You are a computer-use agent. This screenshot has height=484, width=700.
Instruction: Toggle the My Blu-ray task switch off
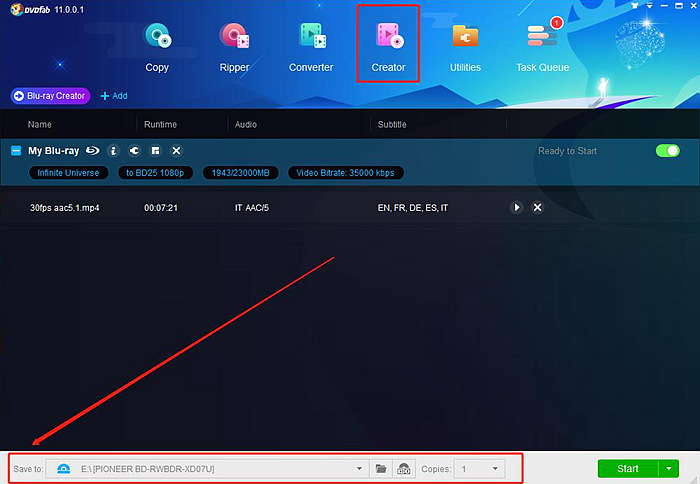pyautogui.click(x=668, y=150)
